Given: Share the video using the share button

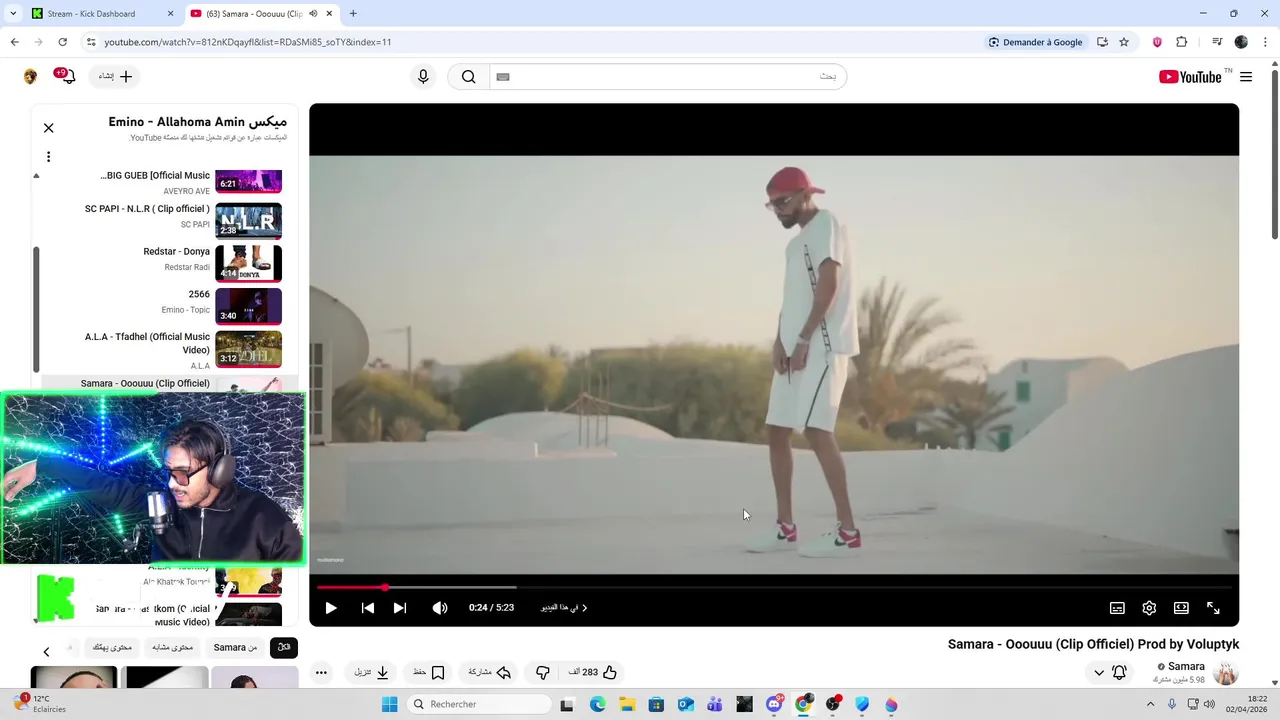Looking at the screenshot, I should (x=490, y=672).
